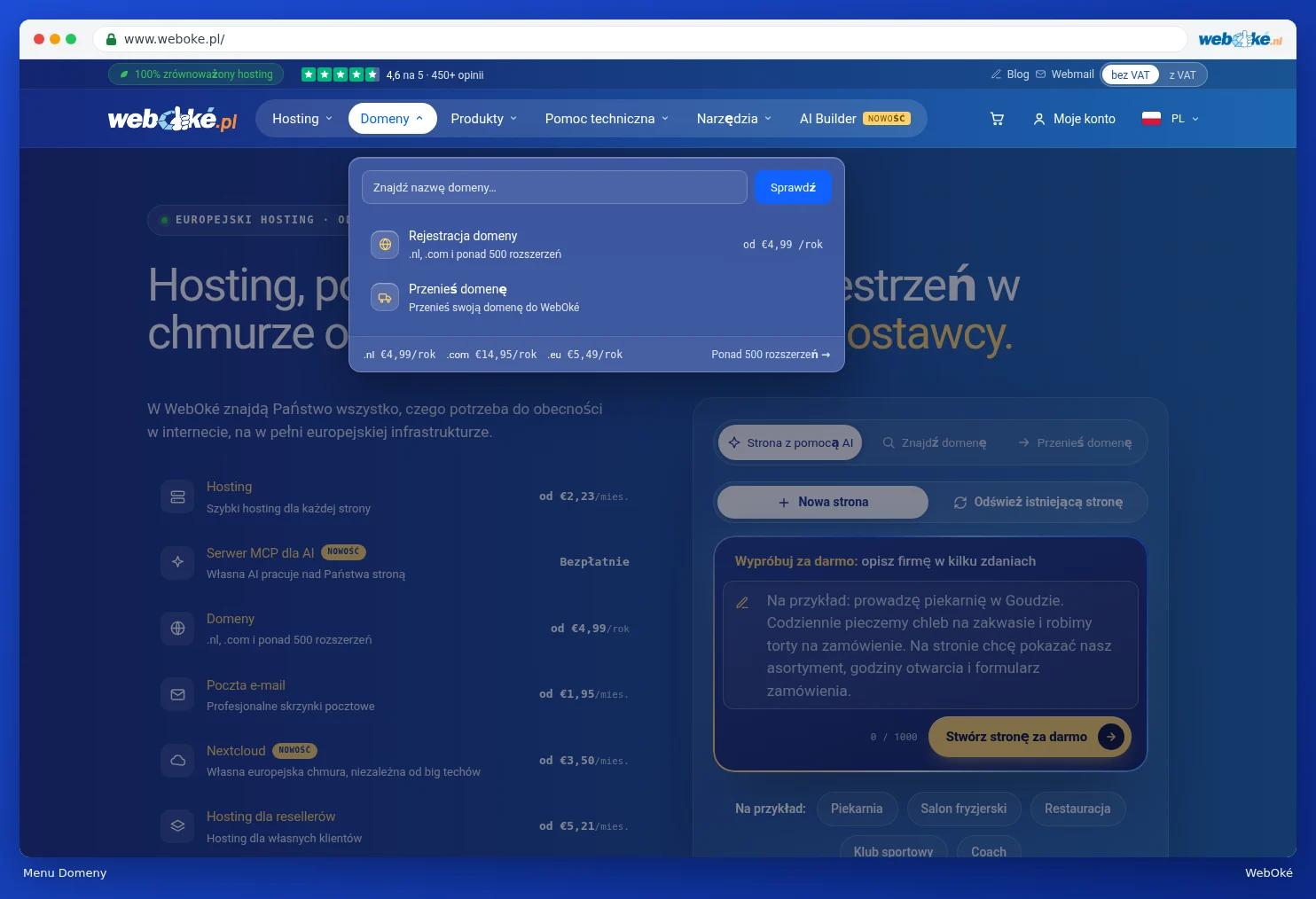Select the Odśwież istniejącą stronę option
The width and height of the screenshot is (1316, 899).
[1038, 503]
